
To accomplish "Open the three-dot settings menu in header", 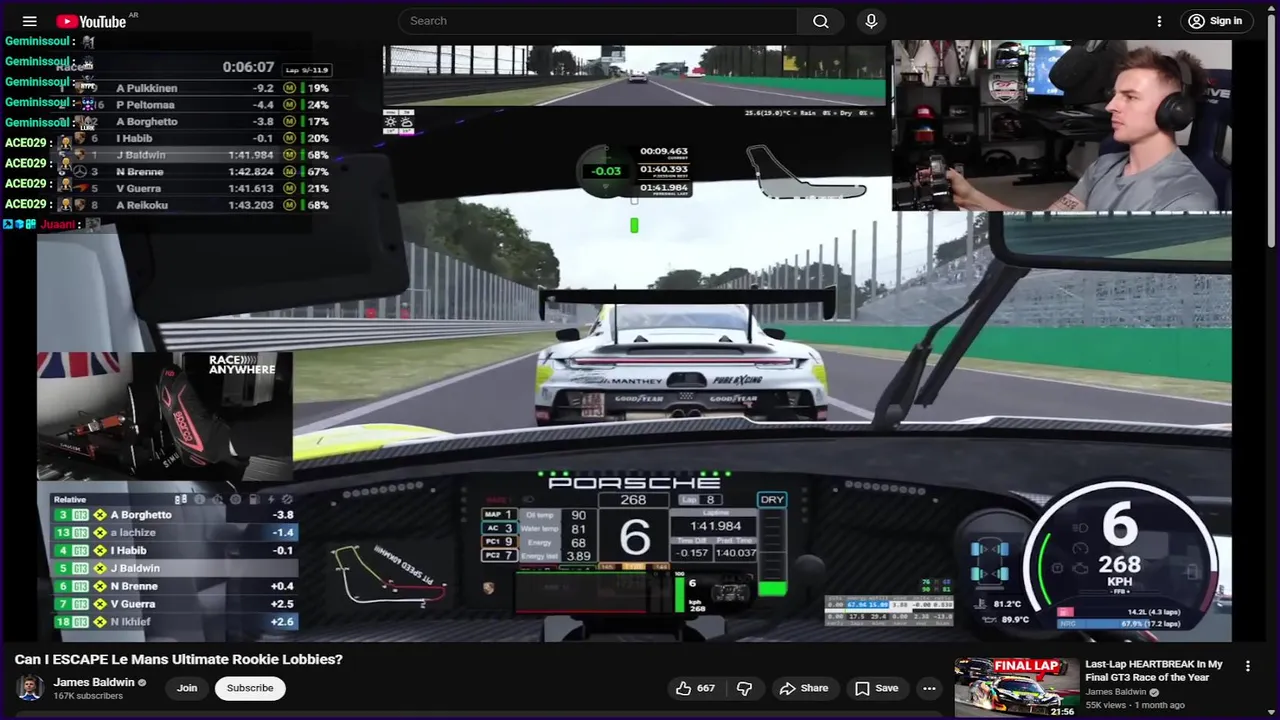I will 1159,21.
